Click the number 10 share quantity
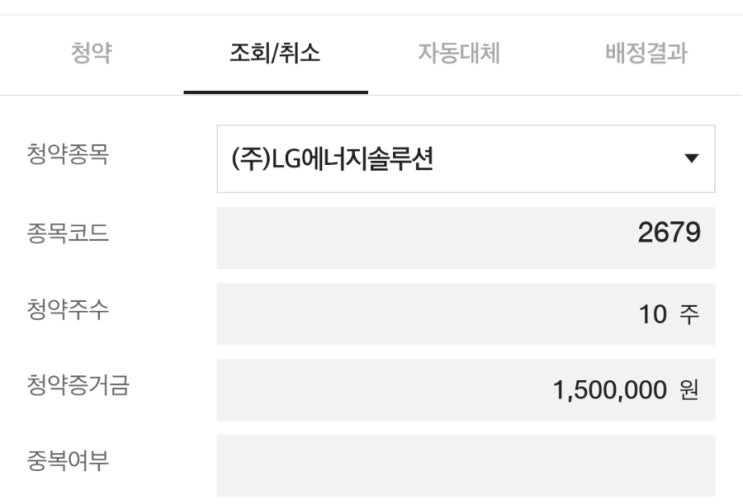 pyautogui.click(x=652, y=314)
